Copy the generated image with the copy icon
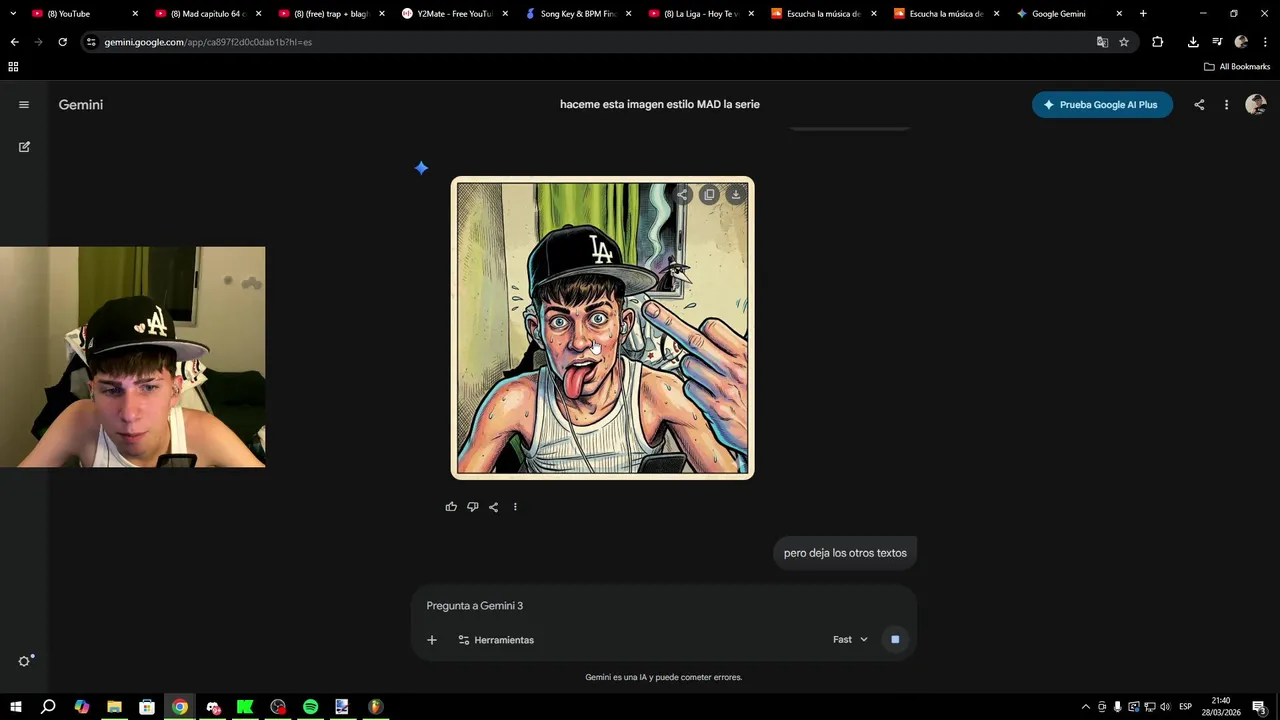This screenshot has height=720, width=1280. coord(709,195)
